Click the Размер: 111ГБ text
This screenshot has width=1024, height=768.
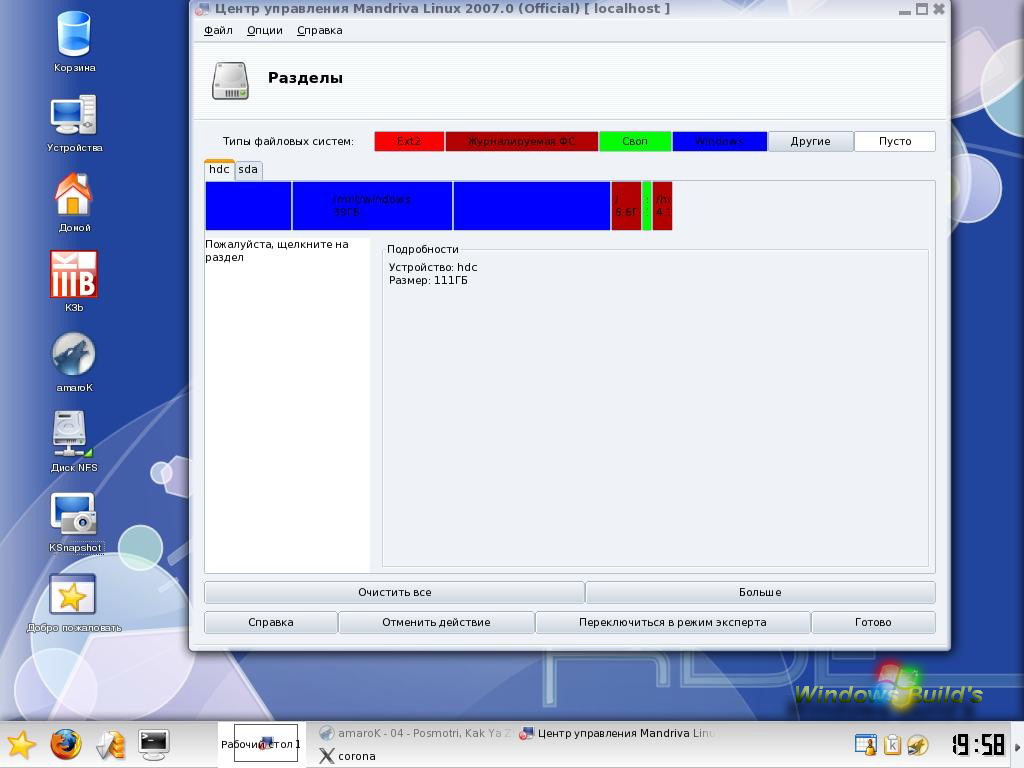(x=428, y=280)
